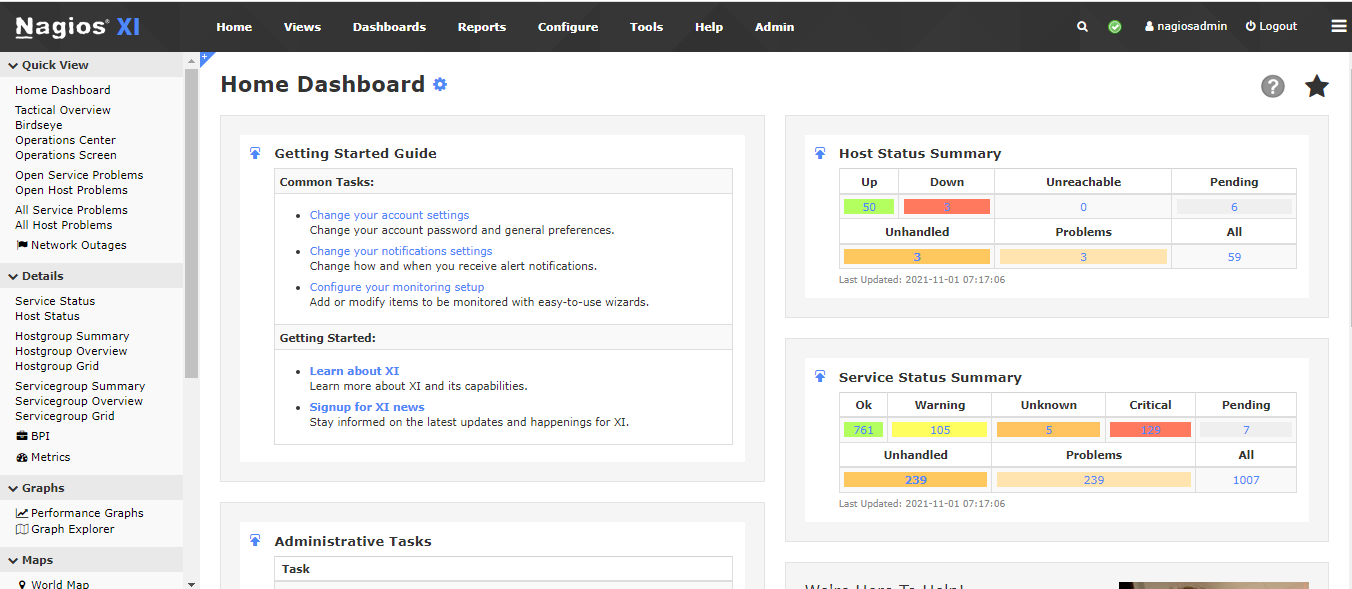Viewport: 1352px width, 589px height.
Task: Click the green Up hosts count
Action: click(869, 207)
